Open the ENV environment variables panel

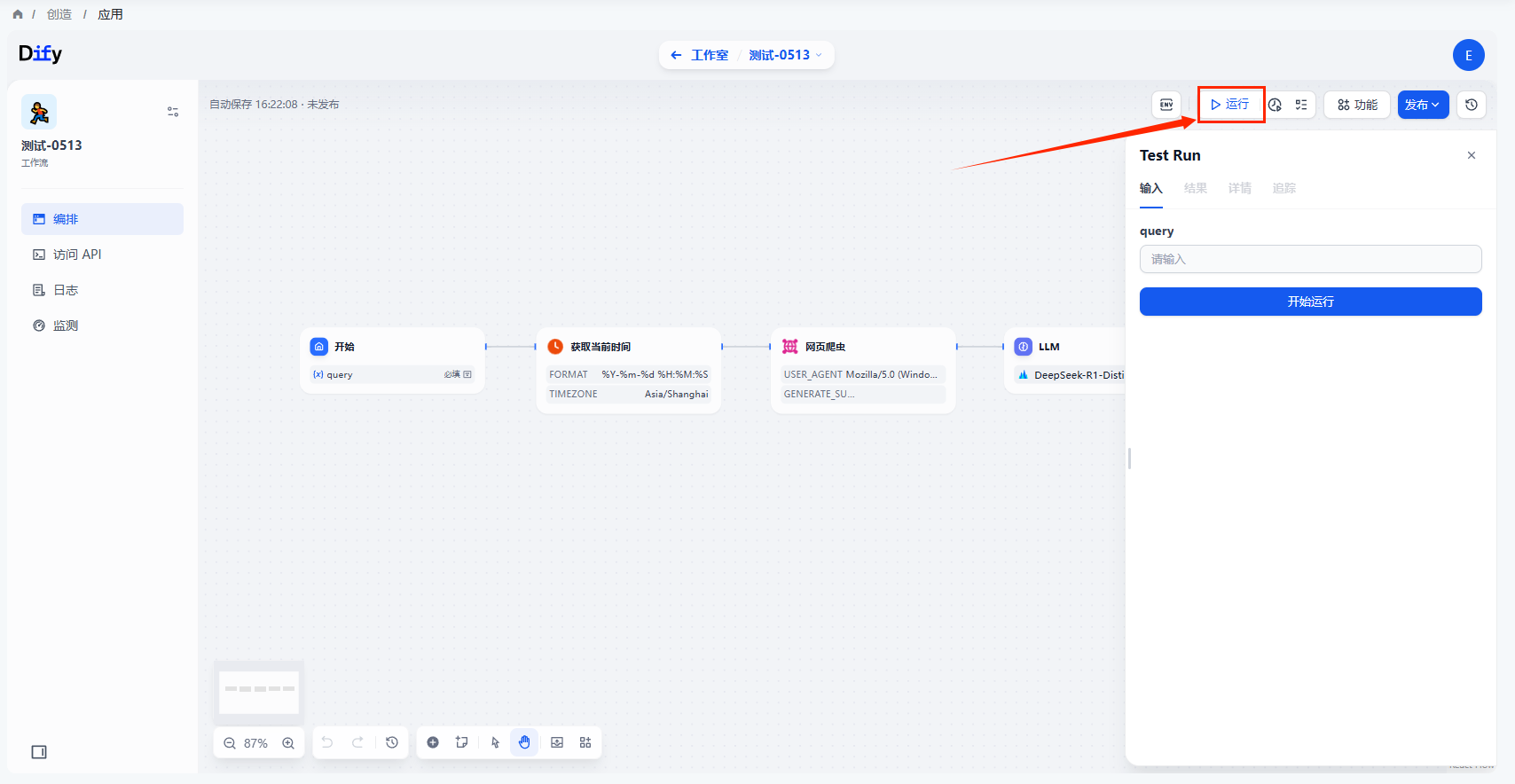point(1166,105)
